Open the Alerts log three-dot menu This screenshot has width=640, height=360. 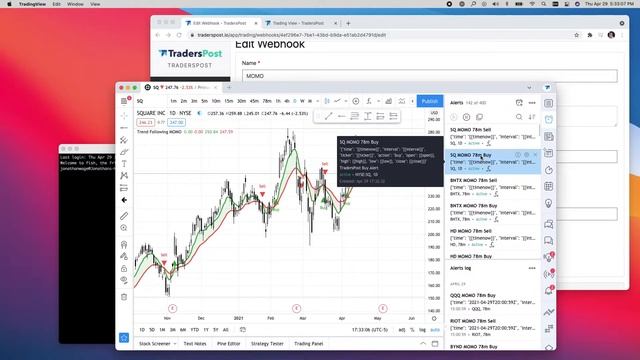pyautogui.click(x=532, y=268)
